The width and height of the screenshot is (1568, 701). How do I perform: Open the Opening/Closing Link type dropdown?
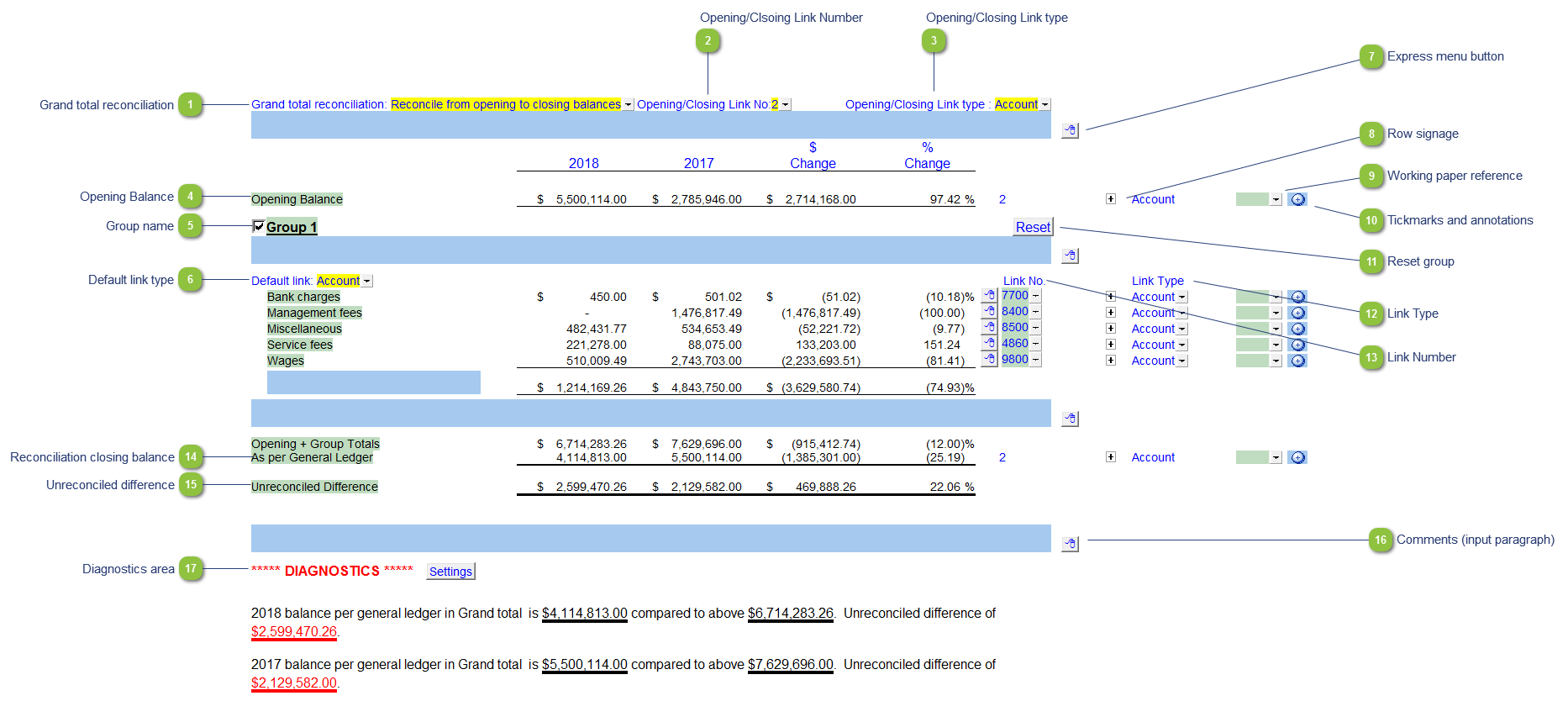point(1044,105)
